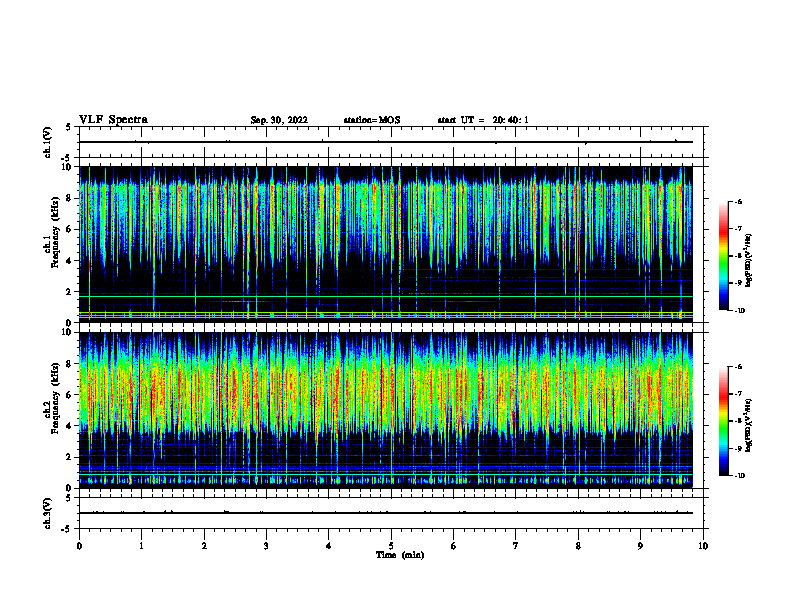Click the ch.2 "Frequency (kHz)" axis label
This screenshot has width=792, height=612.
click(x=55, y=398)
